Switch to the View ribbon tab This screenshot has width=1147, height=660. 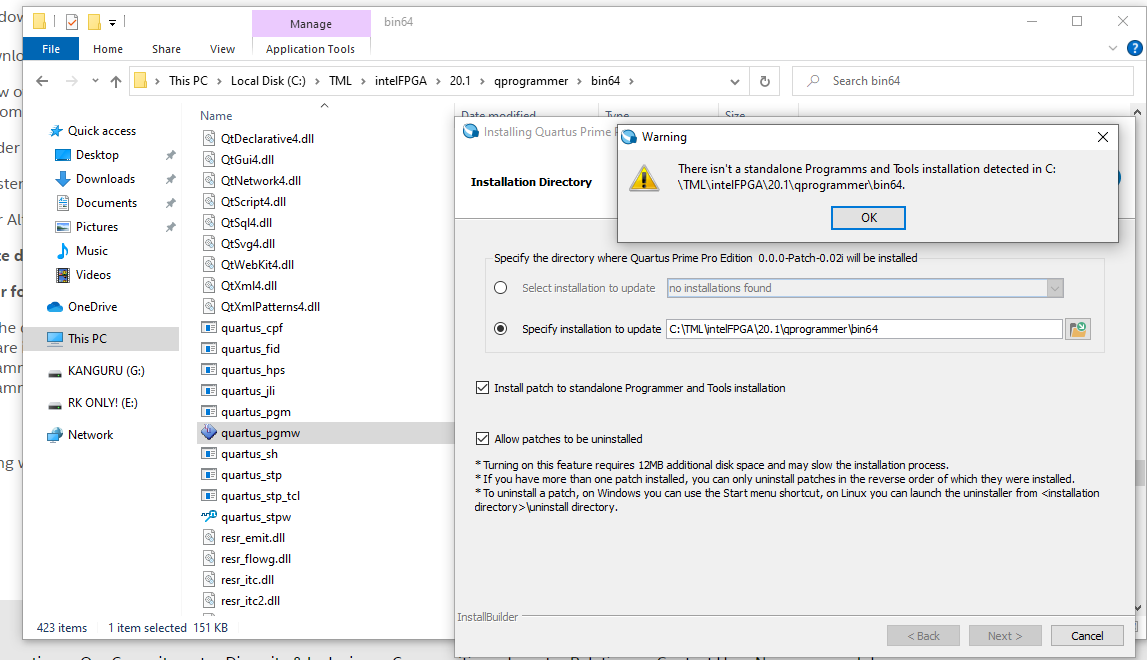pyautogui.click(x=222, y=49)
